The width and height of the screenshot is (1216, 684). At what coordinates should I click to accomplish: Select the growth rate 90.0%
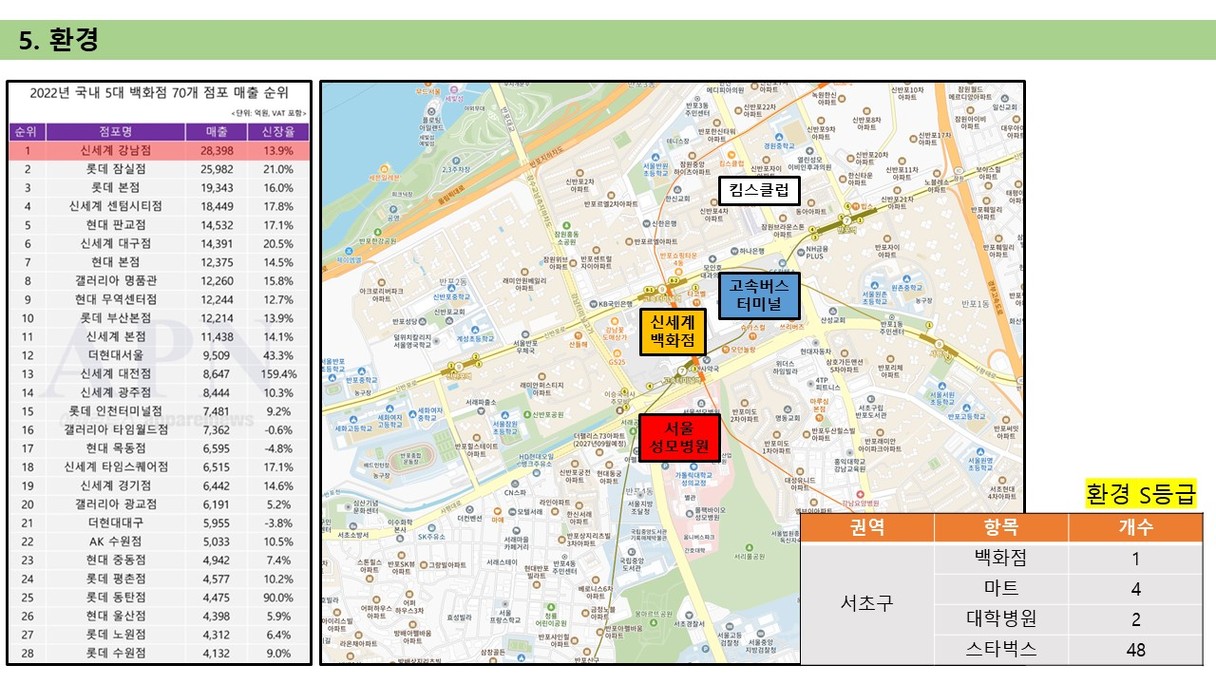pos(277,597)
